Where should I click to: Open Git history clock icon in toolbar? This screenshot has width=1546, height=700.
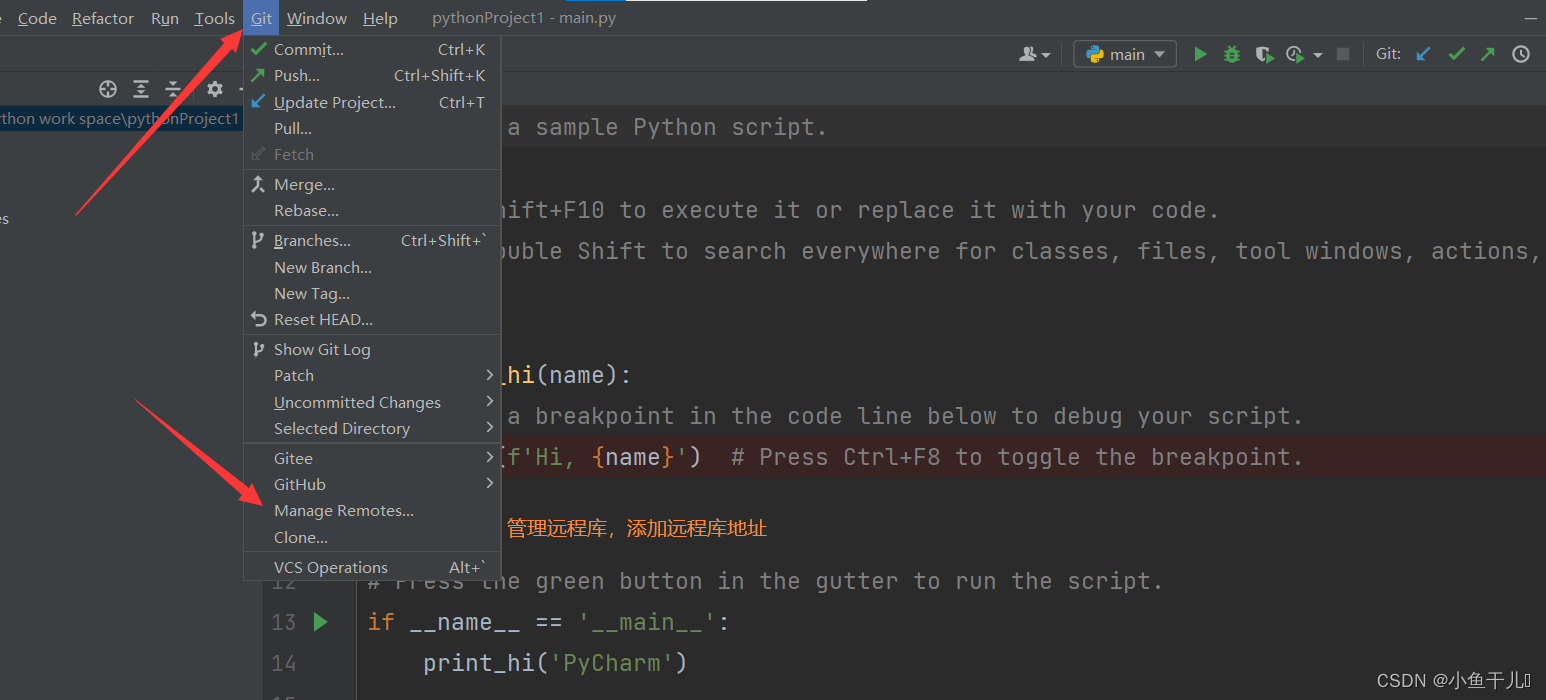(x=1521, y=54)
